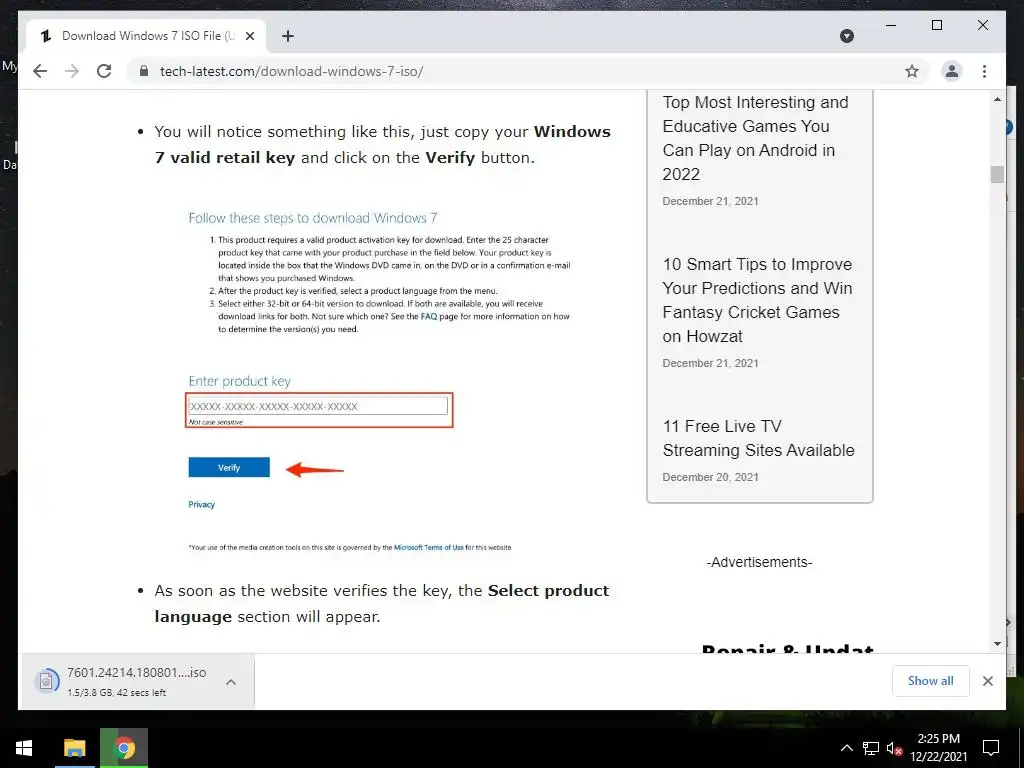Click the page scroll up arrow
This screenshot has height=768, width=1024.
click(997, 99)
